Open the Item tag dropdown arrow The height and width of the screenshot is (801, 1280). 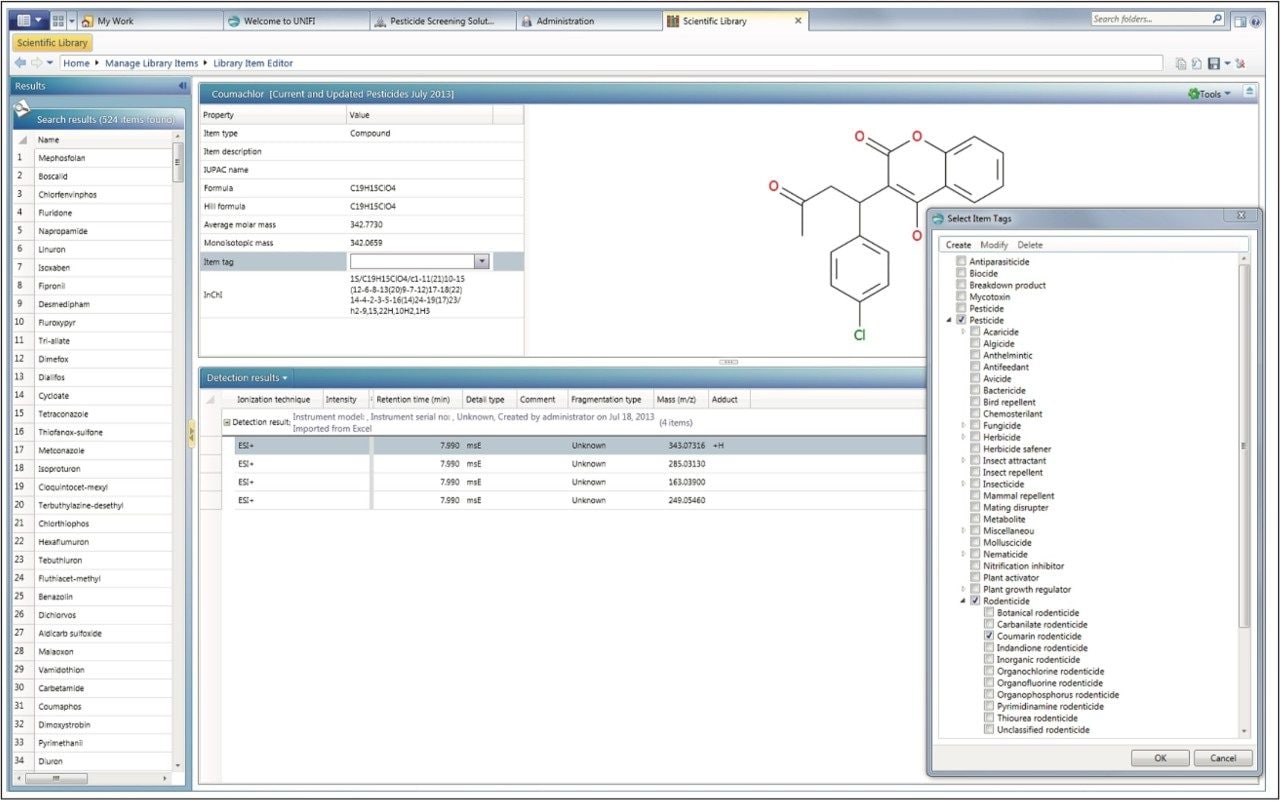[482, 261]
